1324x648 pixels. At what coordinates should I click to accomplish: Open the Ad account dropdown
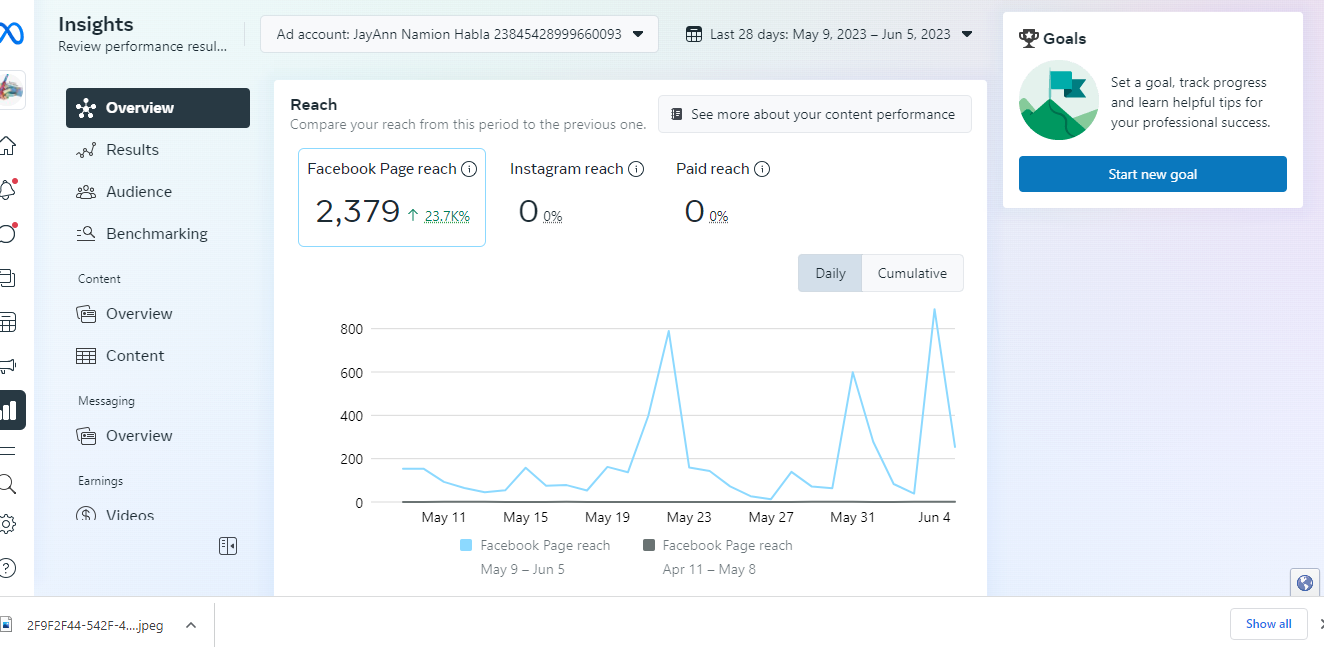(460, 34)
